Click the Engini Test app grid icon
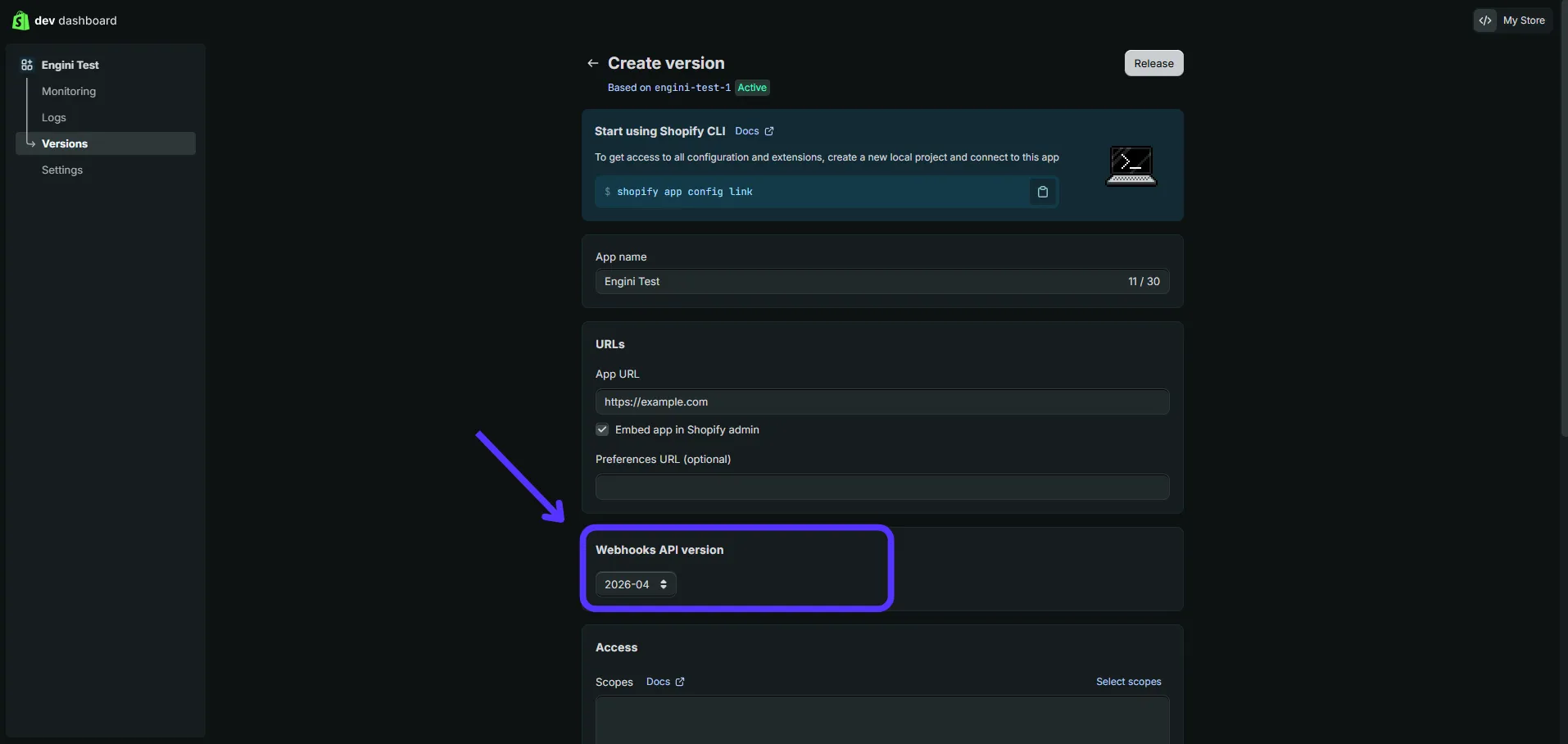This screenshot has height=744, width=1568. [27, 65]
